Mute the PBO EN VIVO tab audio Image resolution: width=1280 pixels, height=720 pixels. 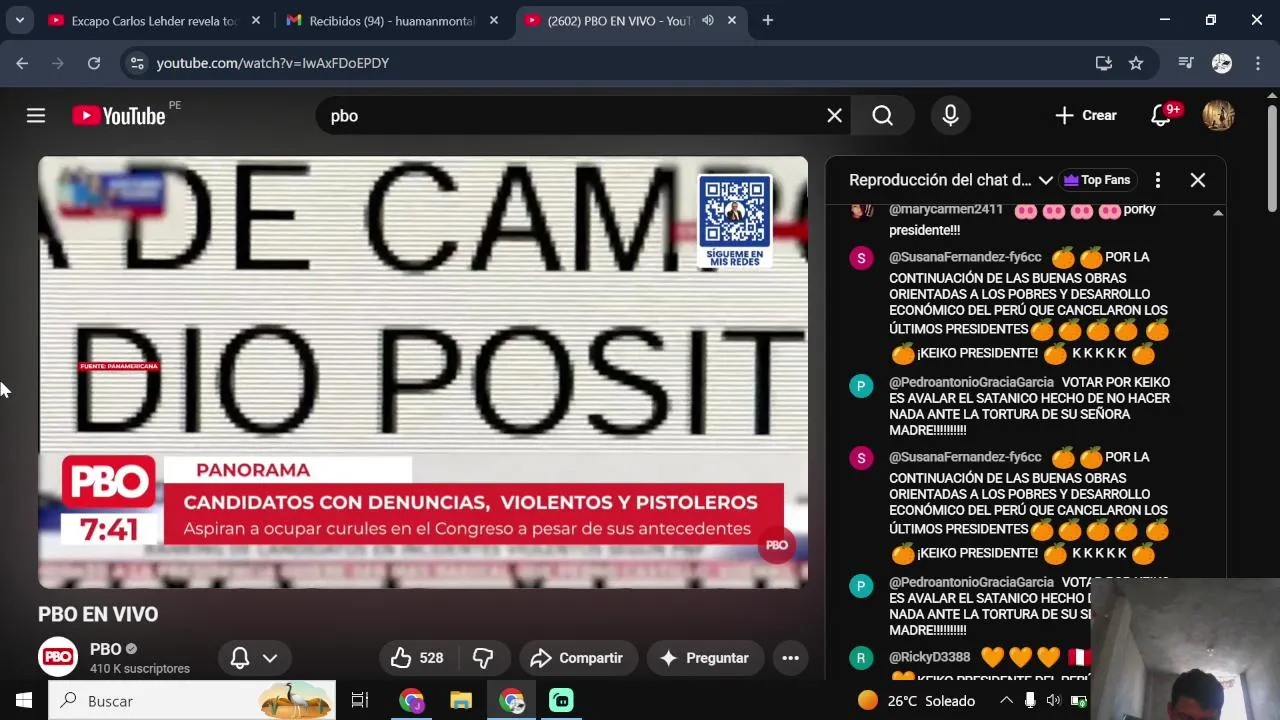[x=708, y=20]
